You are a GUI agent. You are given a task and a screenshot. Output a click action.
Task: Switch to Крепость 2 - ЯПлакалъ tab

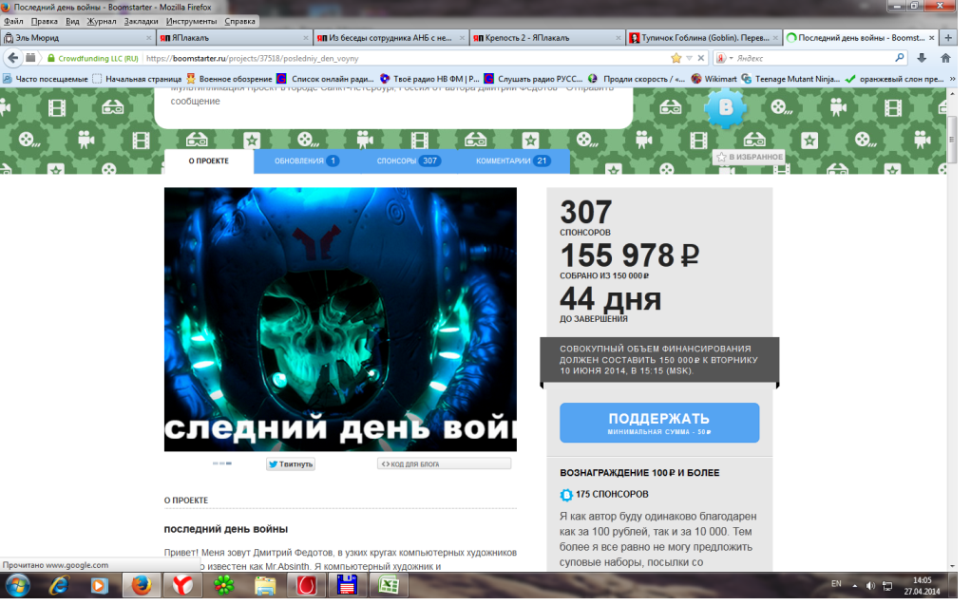[547, 38]
